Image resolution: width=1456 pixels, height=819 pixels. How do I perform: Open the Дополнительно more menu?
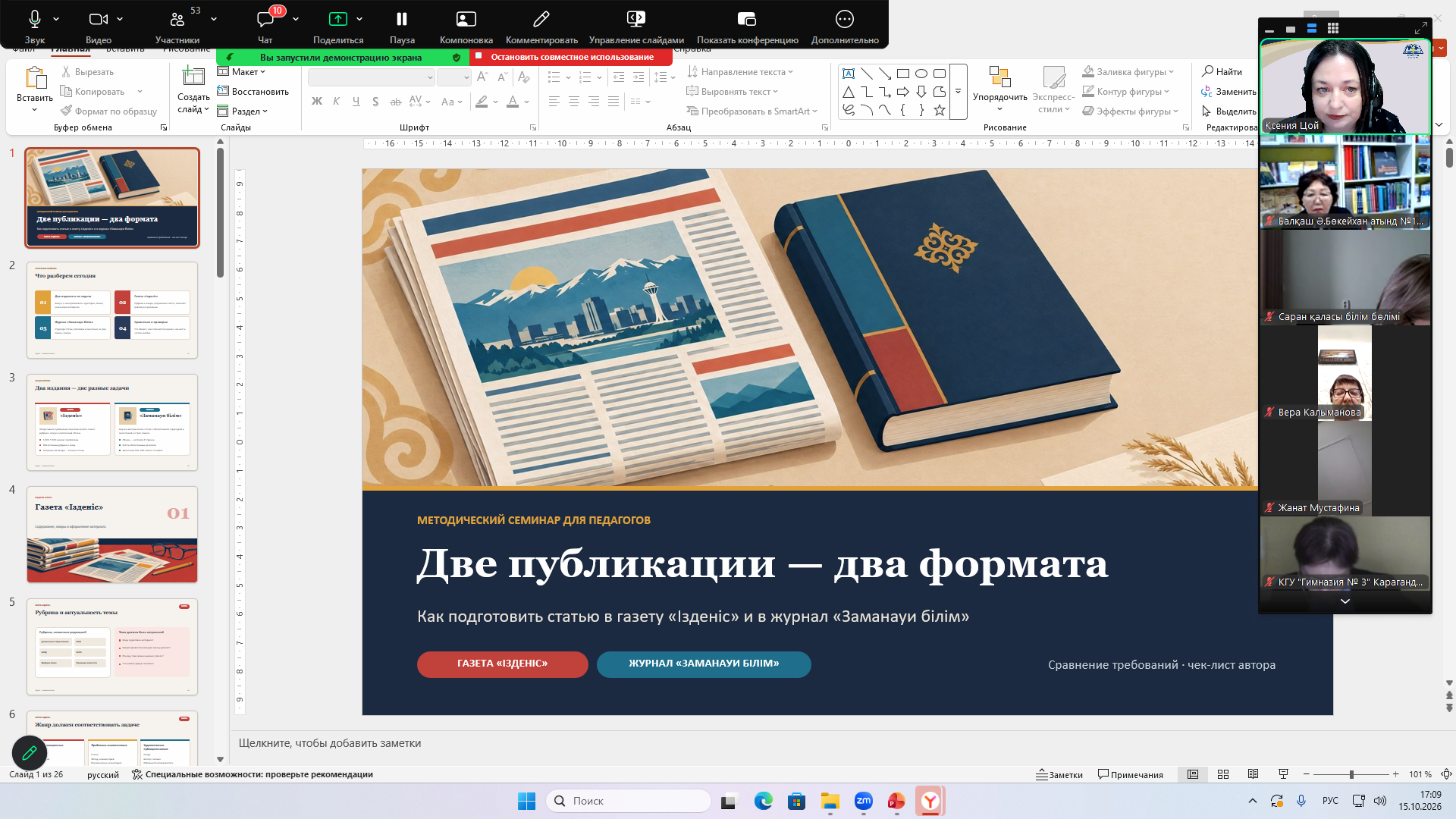coord(845,26)
